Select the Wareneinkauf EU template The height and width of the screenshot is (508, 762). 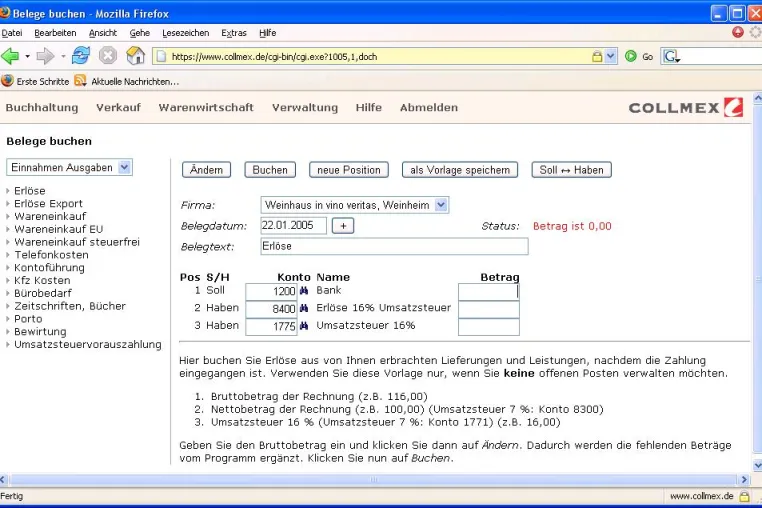pyautogui.click(x=58, y=229)
